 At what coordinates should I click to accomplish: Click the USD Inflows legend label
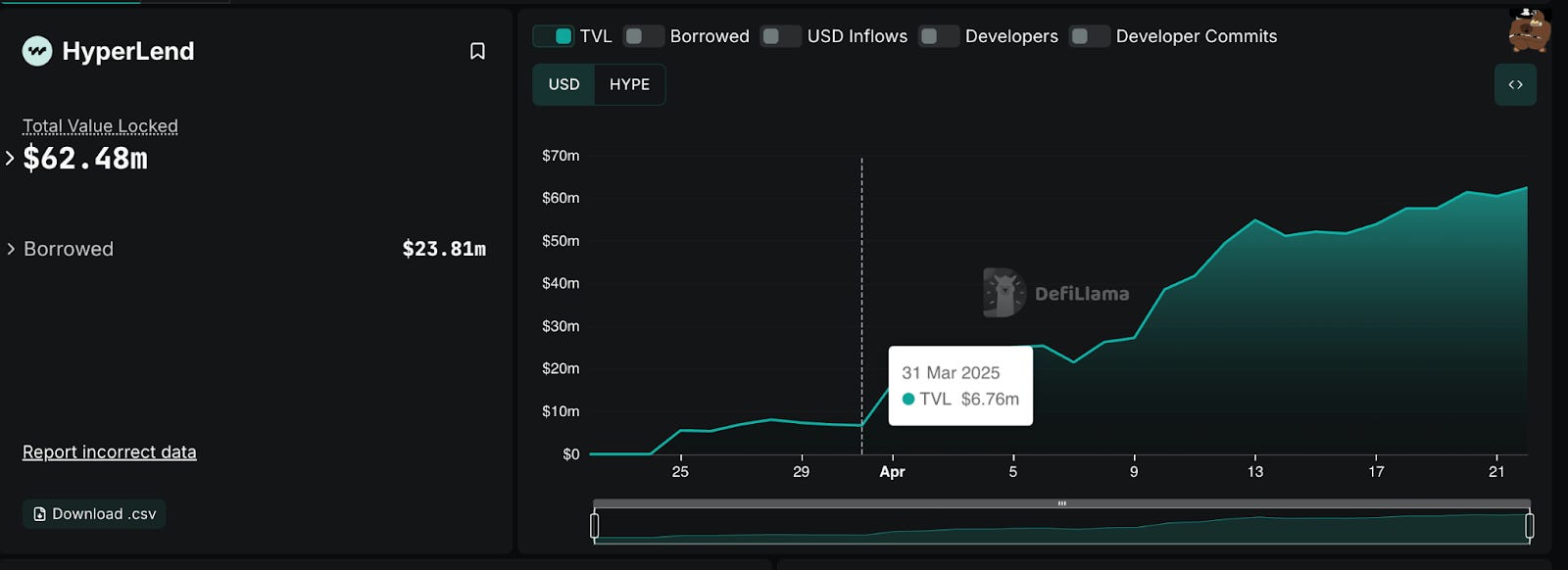click(857, 36)
